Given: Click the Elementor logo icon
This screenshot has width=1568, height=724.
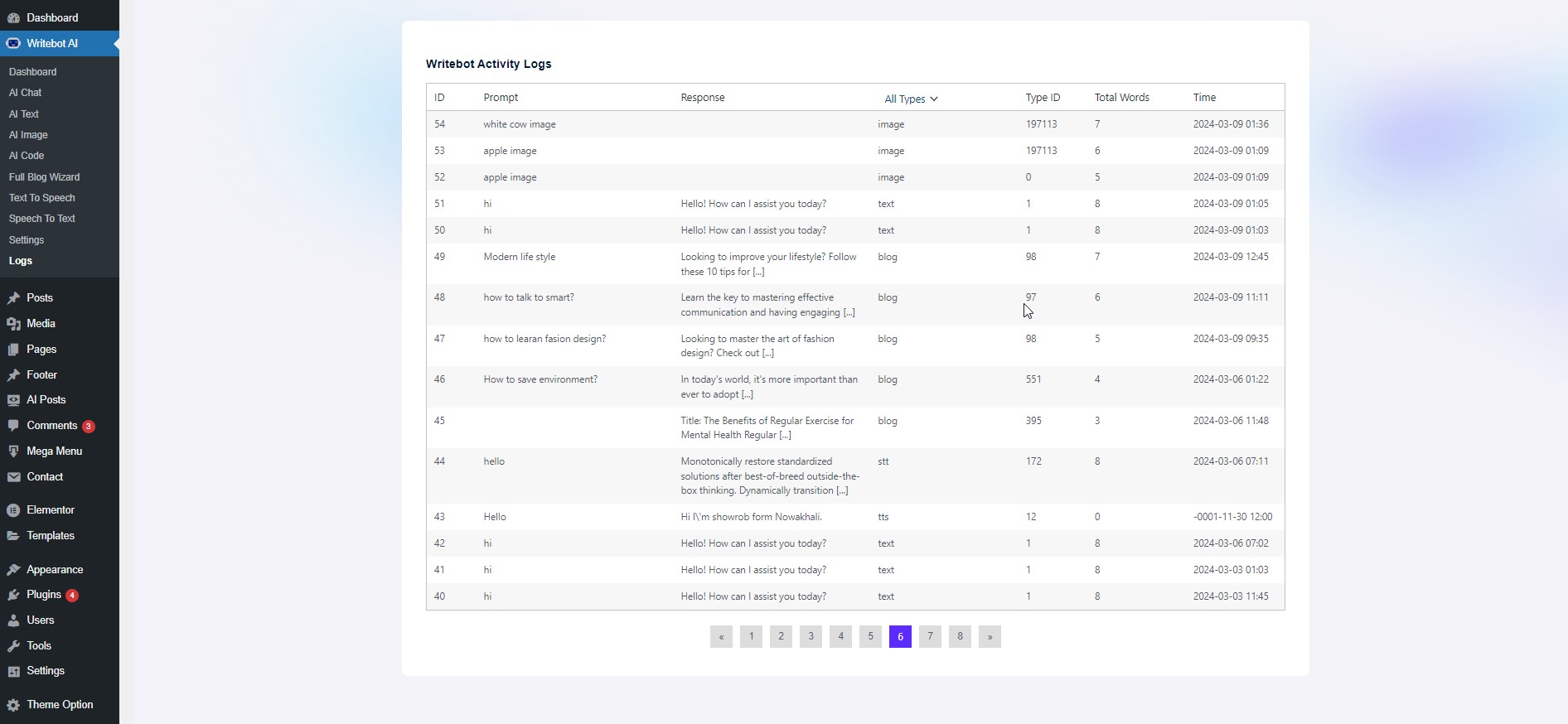Looking at the screenshot, I should point(13,510).
